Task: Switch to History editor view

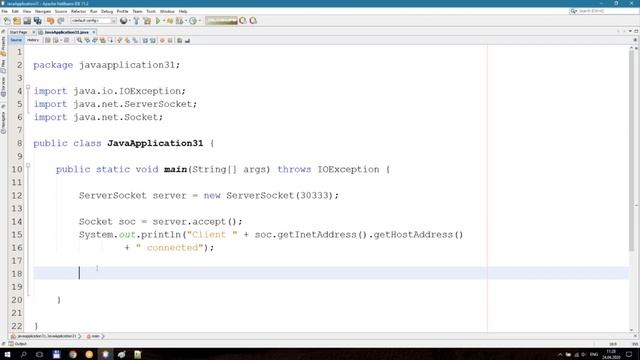Action: click(33, 40)
